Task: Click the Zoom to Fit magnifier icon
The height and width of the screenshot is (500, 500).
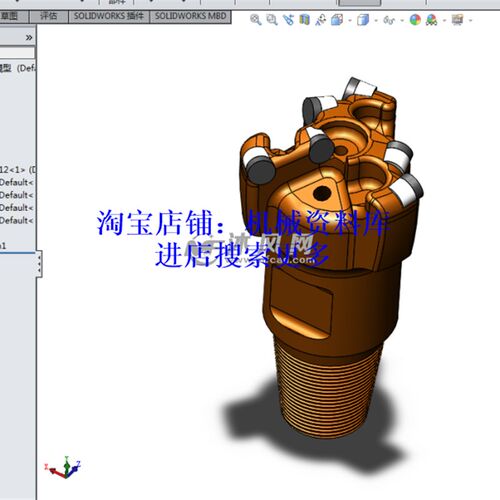Action: point(256,20)
